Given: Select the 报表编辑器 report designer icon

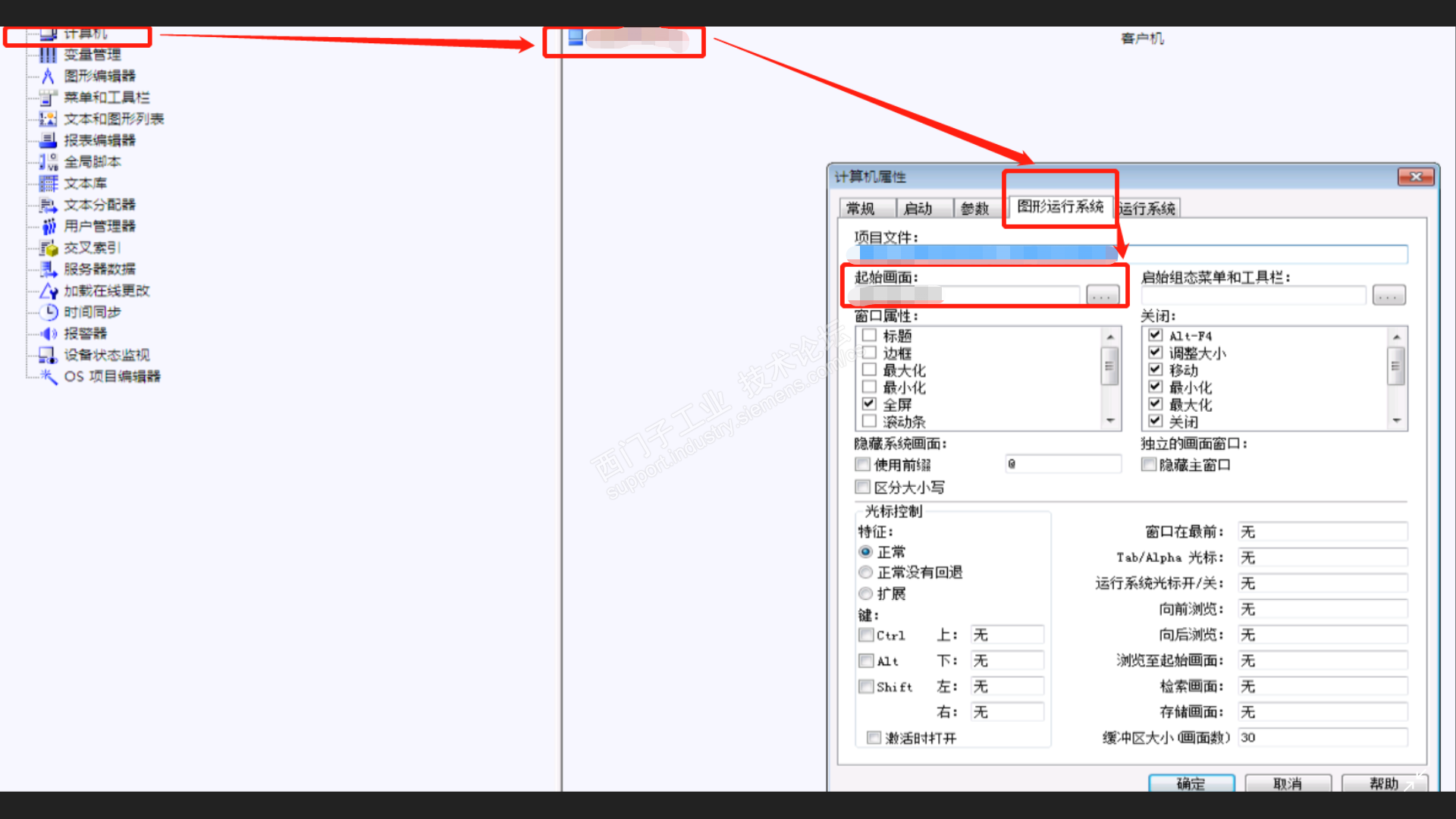Looking at the screenshot, I should click(48, 140).
